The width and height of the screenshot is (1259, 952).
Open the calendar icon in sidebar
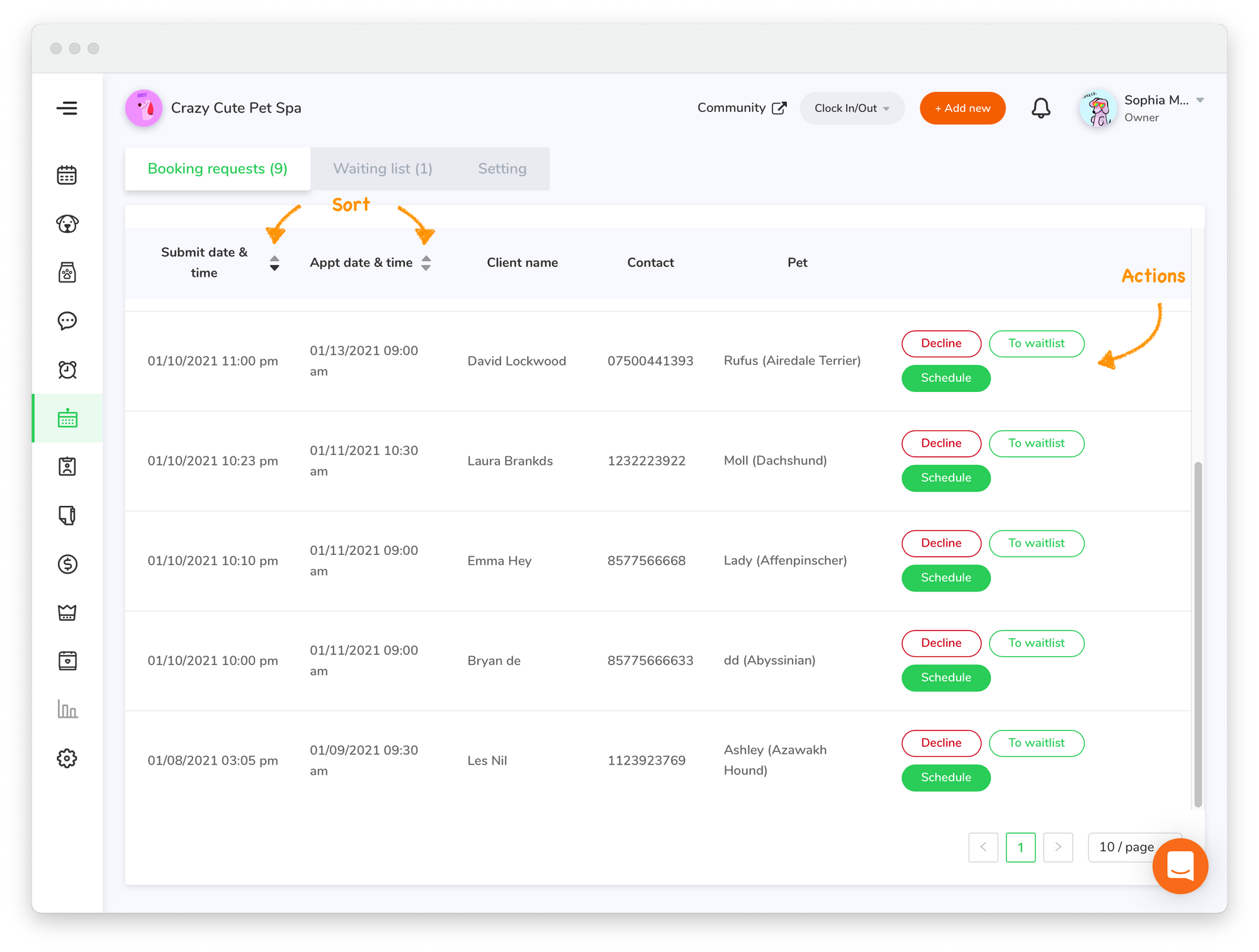(67, 175)
